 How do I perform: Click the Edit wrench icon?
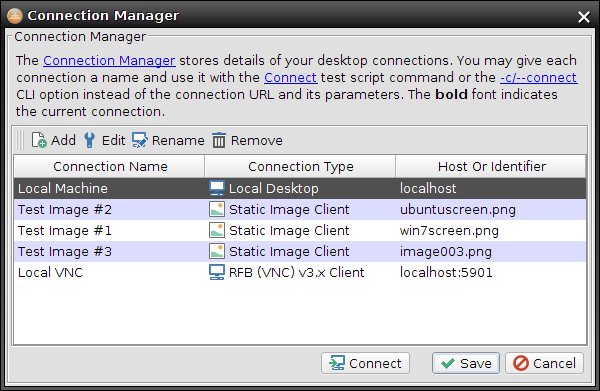90,140
